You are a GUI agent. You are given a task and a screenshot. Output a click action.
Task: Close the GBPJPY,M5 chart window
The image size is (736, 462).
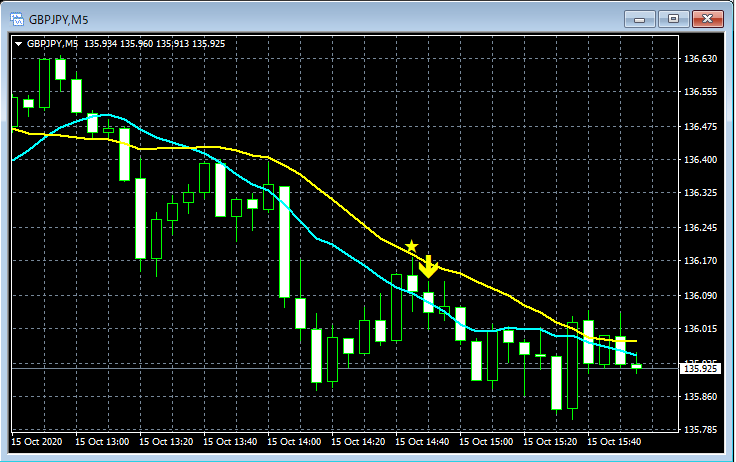[x=708, y=19]
